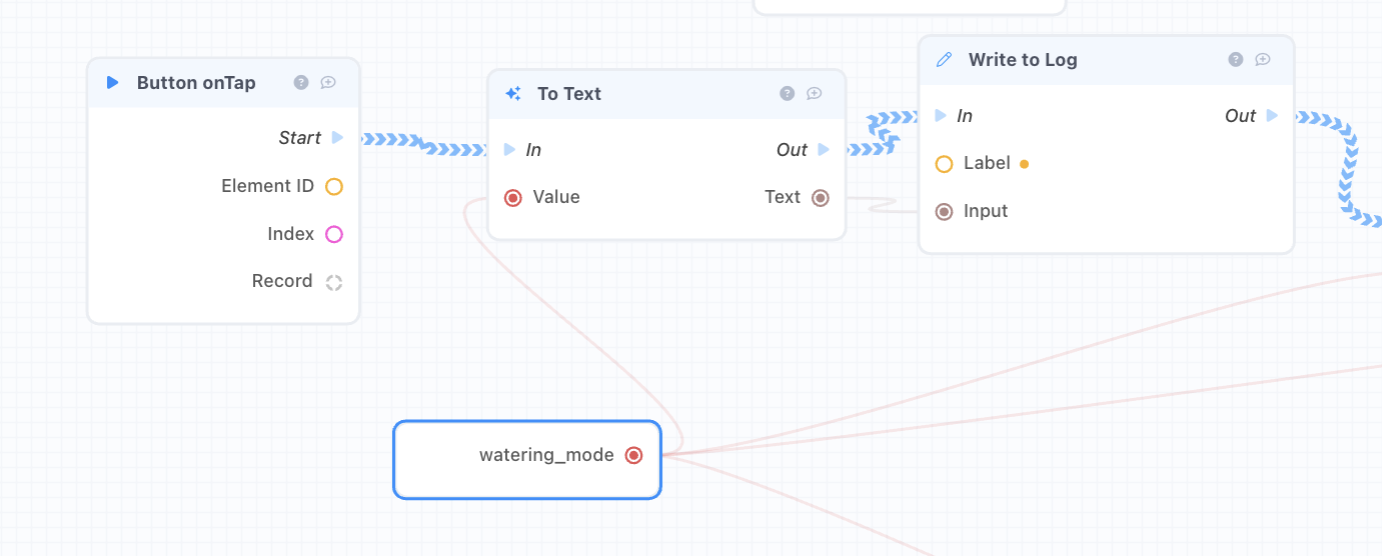Viewport: 1382px width, 556px height.
Task: Click the To Text In flow port
Action: [510, 150]
